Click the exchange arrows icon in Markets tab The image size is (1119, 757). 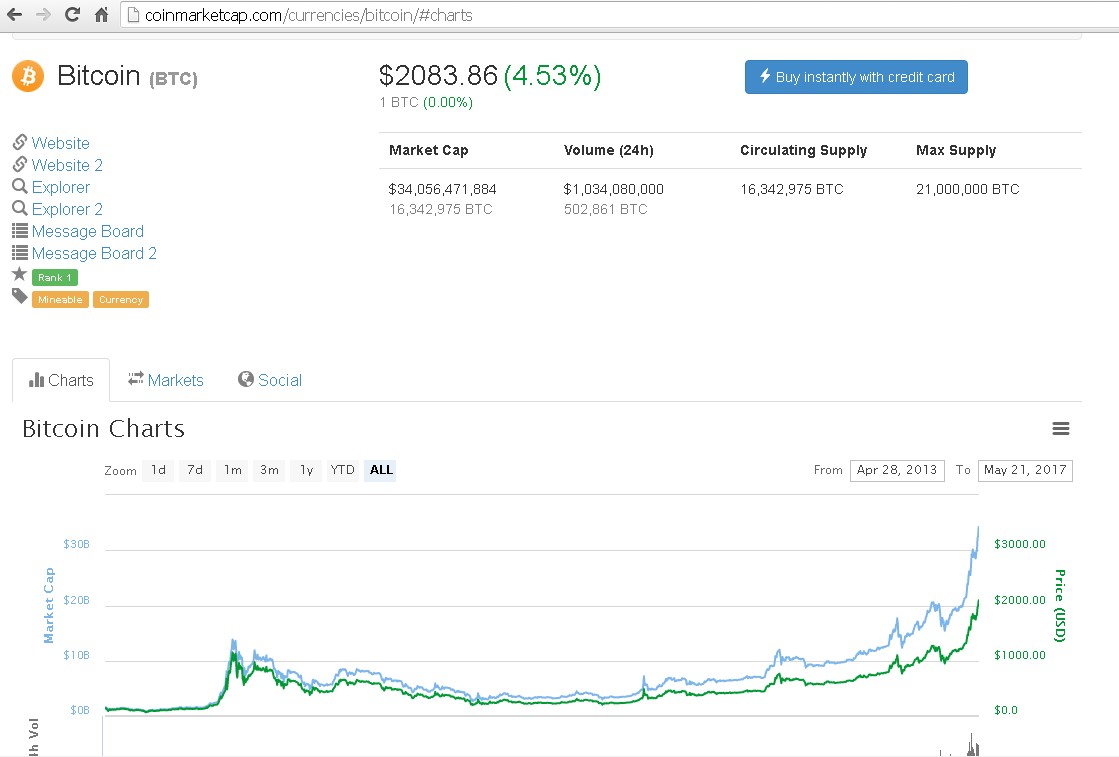[136, 379]
